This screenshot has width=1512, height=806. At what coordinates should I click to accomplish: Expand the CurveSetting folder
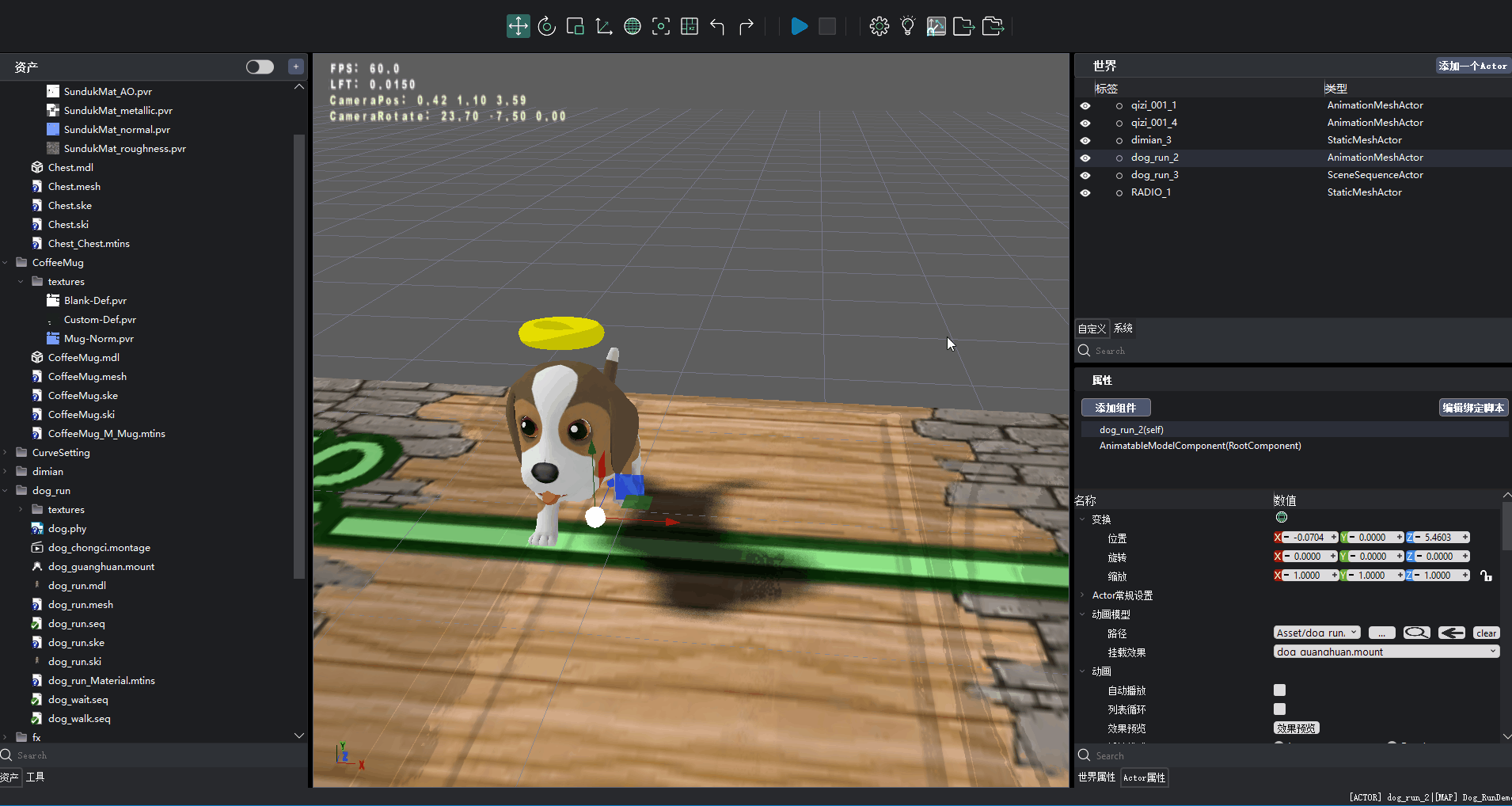pyautogui.click(x=6, y=452)
